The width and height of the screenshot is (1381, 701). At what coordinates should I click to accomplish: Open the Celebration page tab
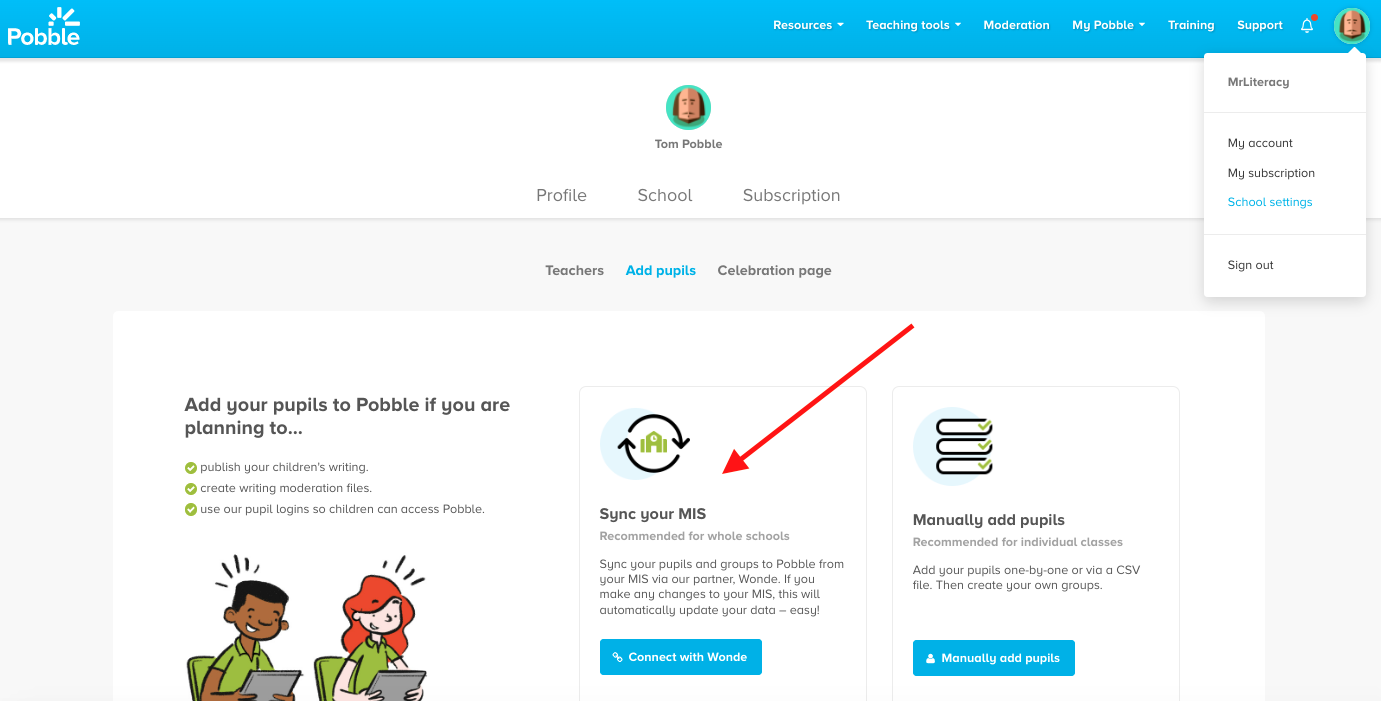pyautogui.click(x=774, y=270)
